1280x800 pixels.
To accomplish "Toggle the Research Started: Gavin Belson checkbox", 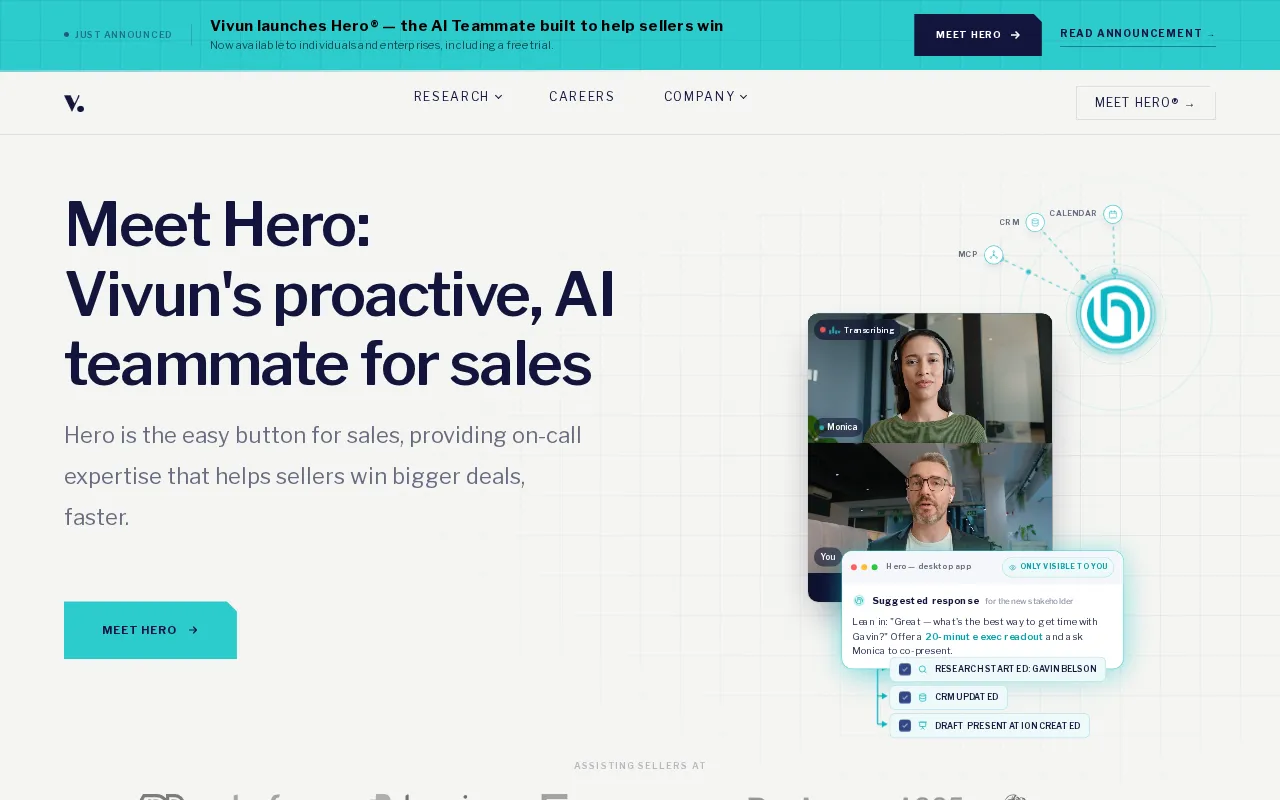I will click(x=905, y=669).
